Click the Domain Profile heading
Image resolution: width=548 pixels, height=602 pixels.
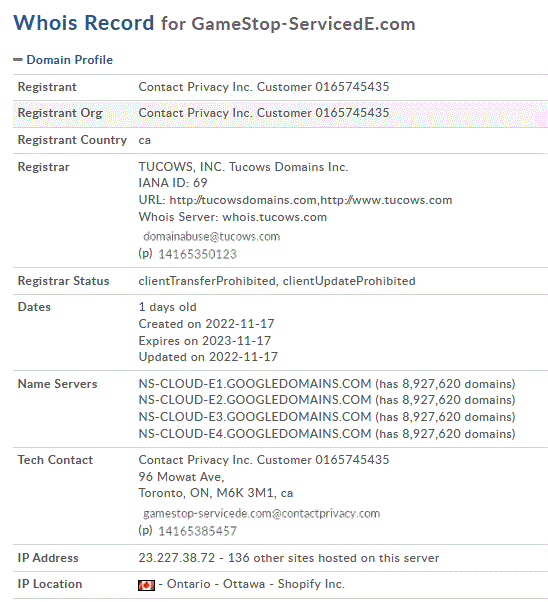tap(70, 60)
